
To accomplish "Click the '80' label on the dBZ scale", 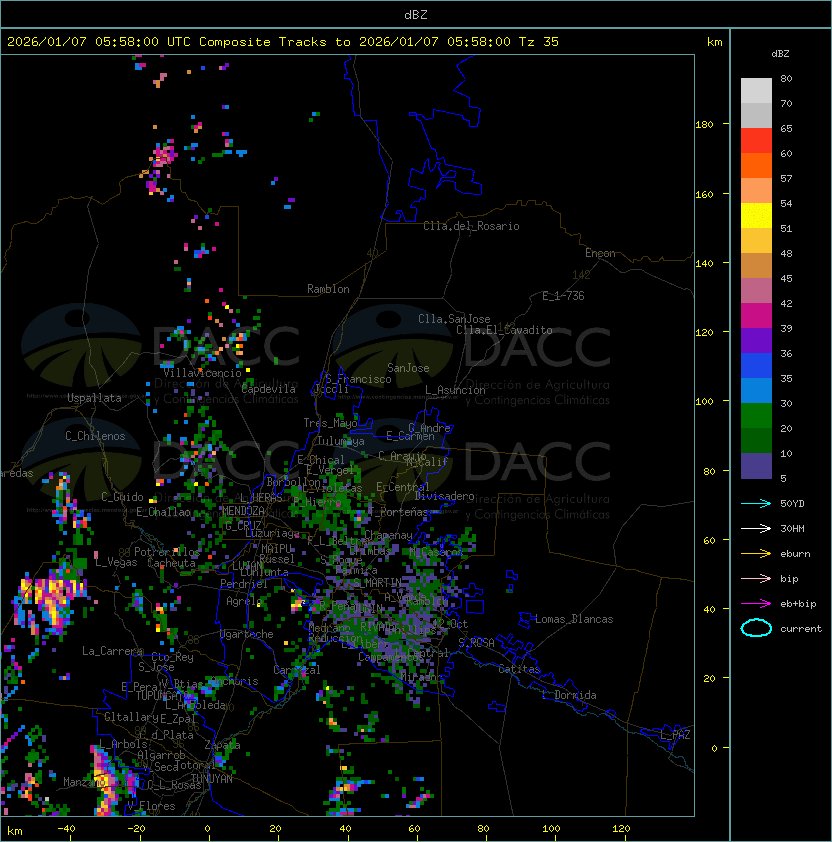I will (x=786, y=78).
